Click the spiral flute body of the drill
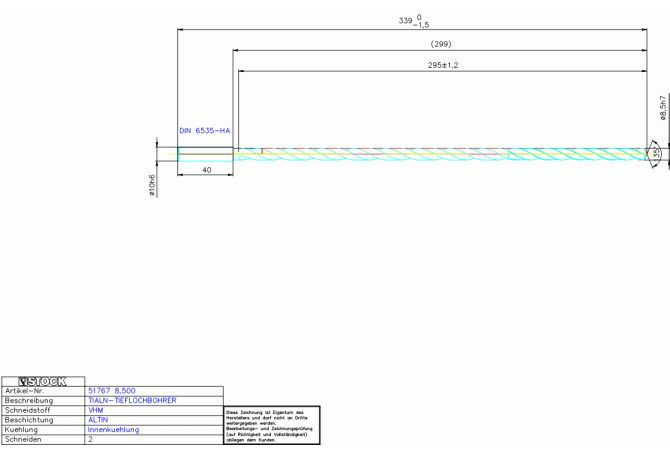 (440, 154)
